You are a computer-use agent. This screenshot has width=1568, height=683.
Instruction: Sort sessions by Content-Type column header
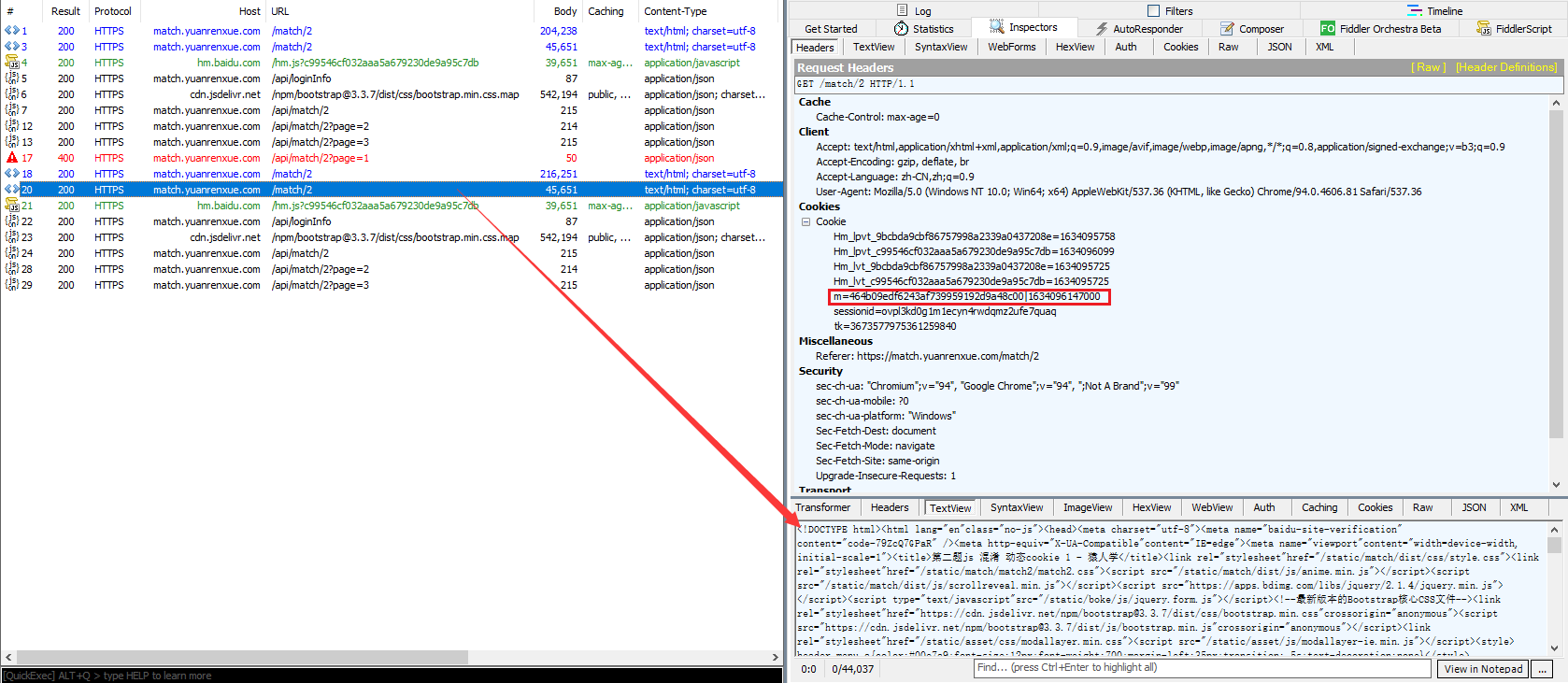[675, 11]
